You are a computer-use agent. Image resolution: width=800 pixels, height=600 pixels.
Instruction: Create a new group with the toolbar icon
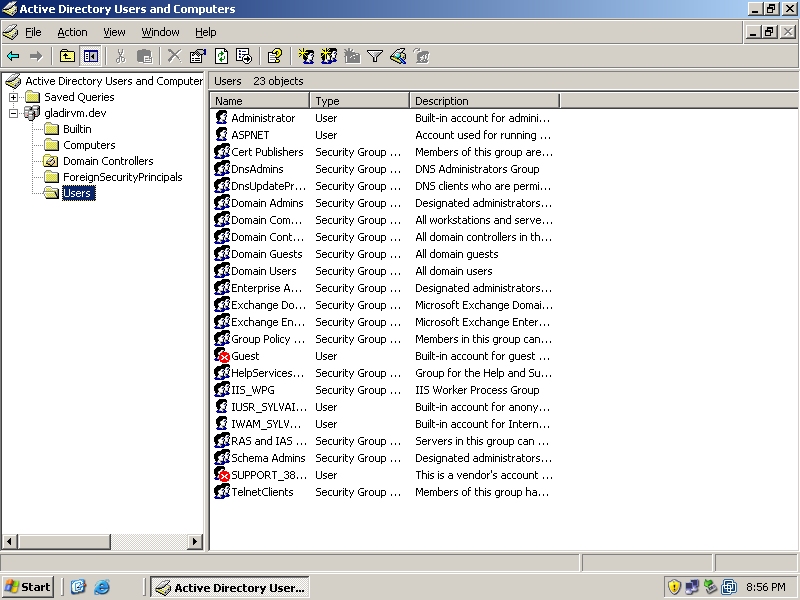[x=329, y=56]
